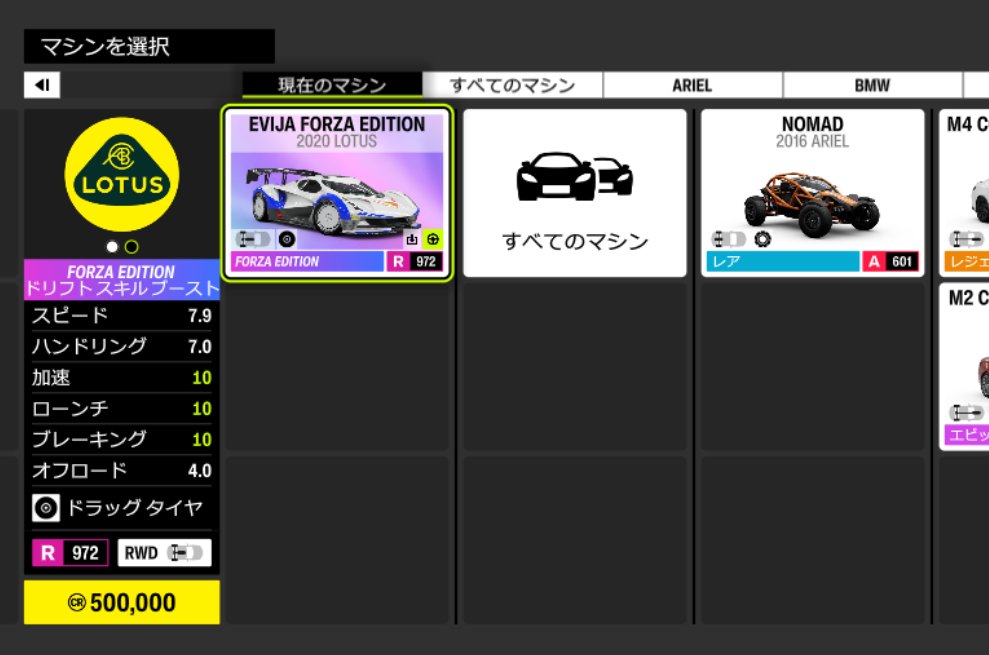Click the ハンドリング 7.0 stat row

[122, 346]
